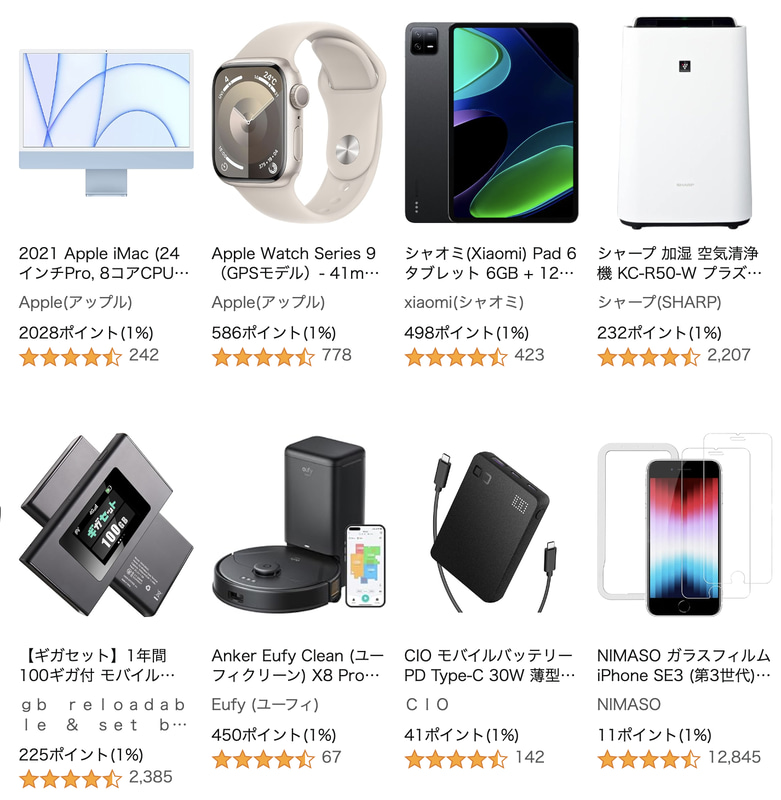This screenshot has height=800, width=781.
Task: Open the ギガセット mobile router image
Action: point(106,524)
